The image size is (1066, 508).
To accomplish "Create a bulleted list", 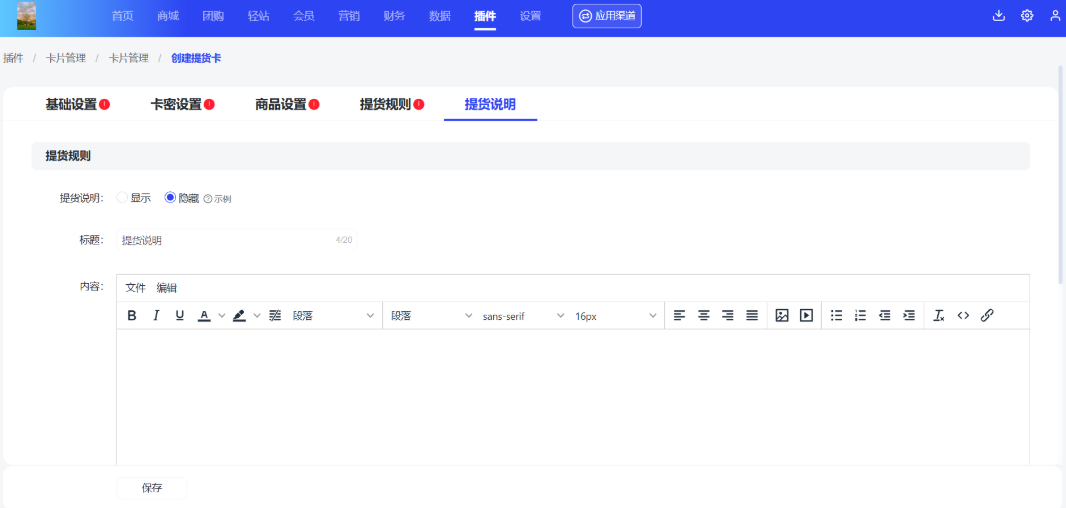I will pos(836,316).
